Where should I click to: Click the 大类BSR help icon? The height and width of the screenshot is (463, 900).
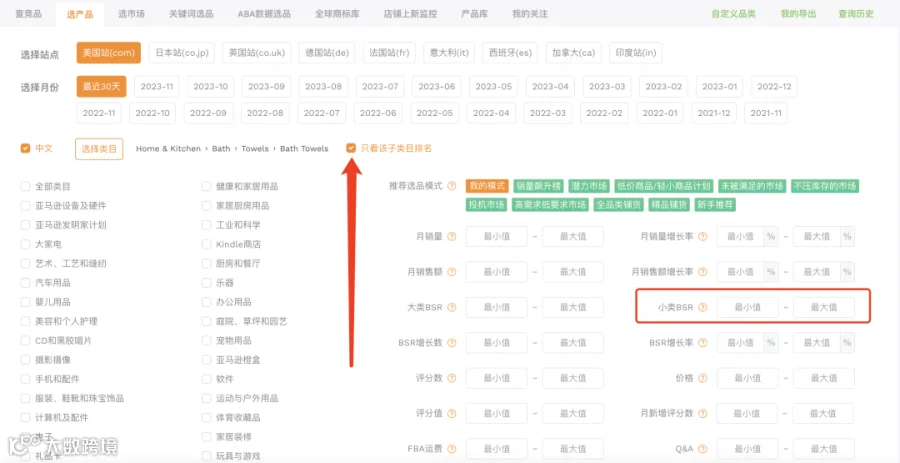(x=452, y=308)
